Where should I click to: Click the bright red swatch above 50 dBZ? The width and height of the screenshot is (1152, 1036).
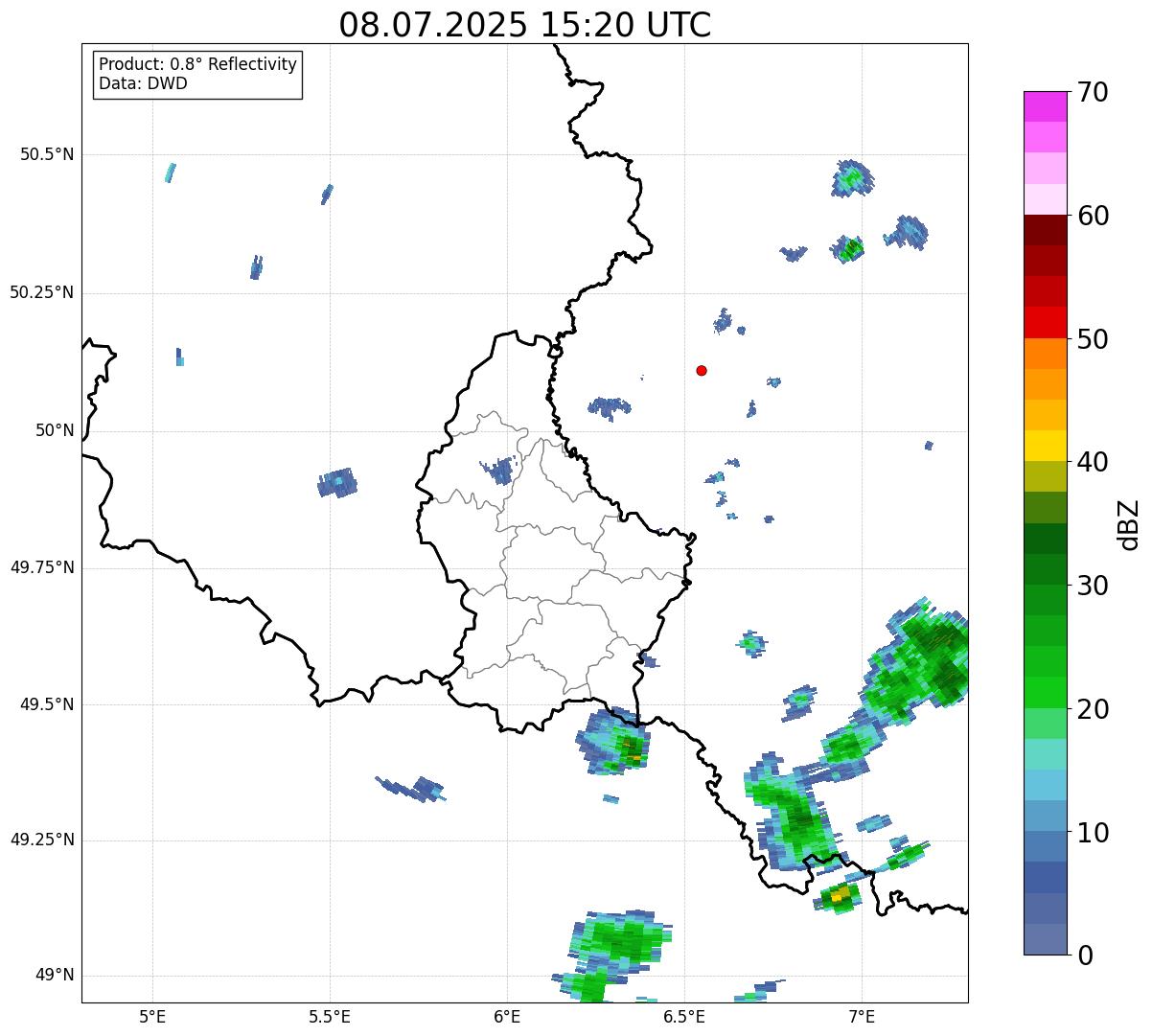pos(1046,322)
